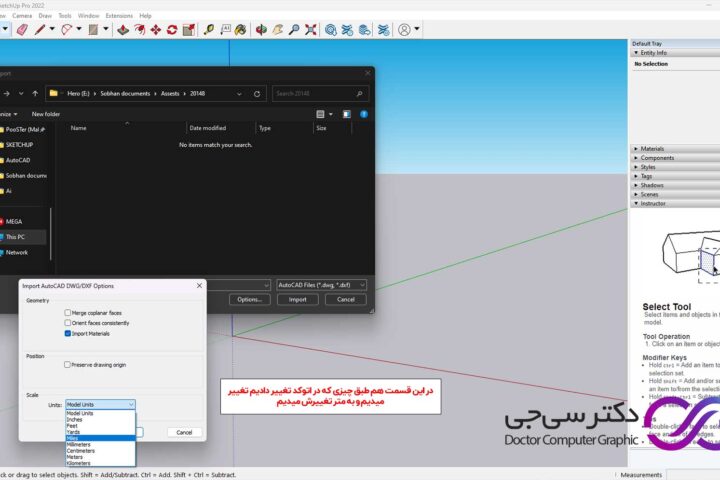Select the Rectangle shapes tool
The width and height of the screenshot is (720, 480).
click(x=93, y=30)
